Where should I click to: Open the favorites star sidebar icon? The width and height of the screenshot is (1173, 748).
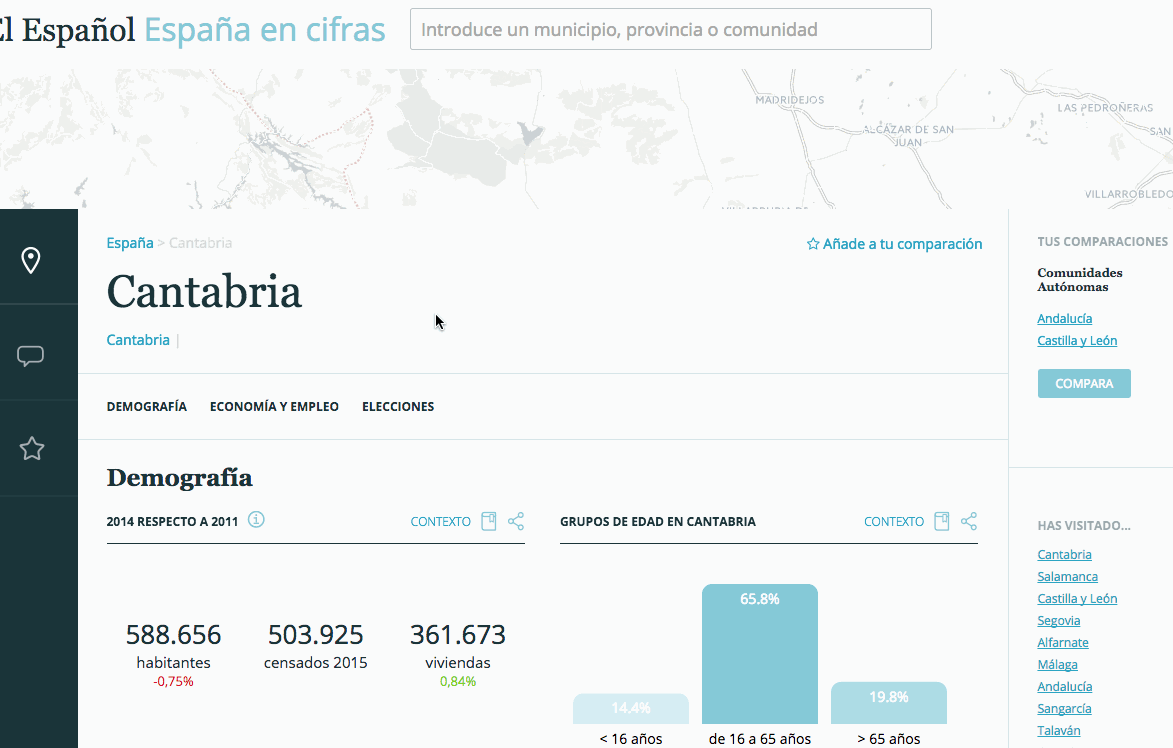click(x=31, y=449)
